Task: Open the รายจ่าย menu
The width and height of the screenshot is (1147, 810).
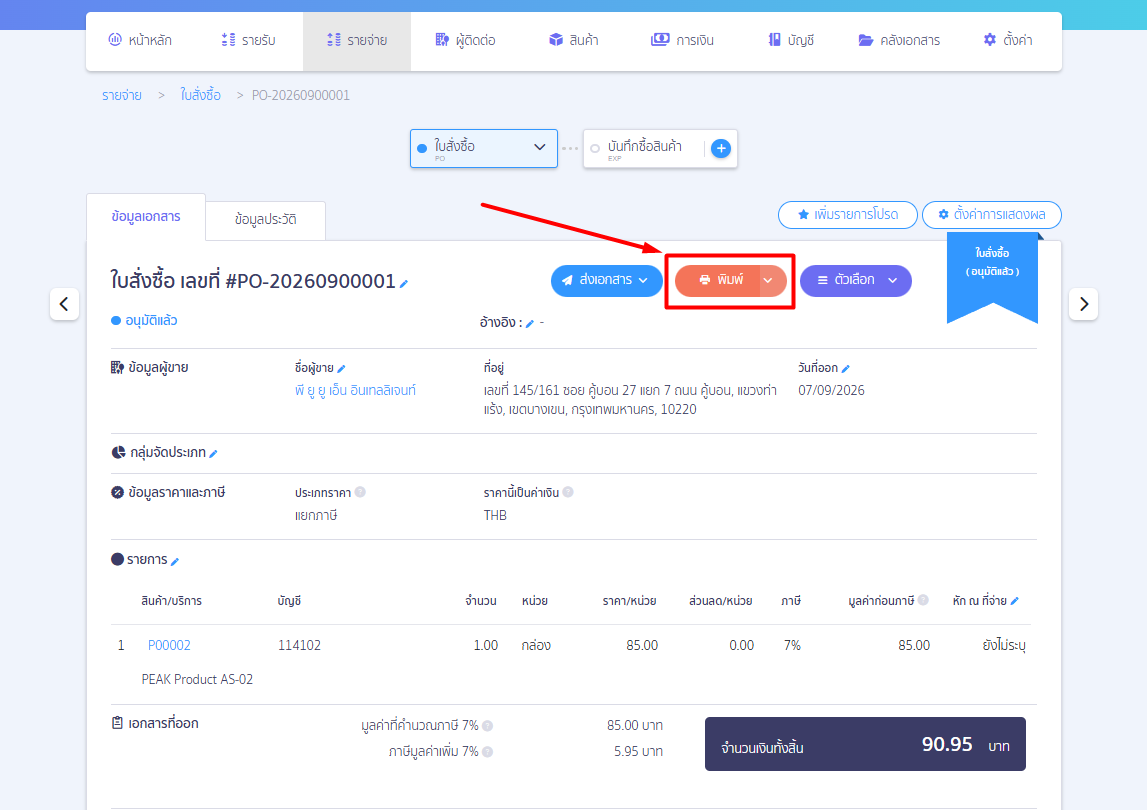Action: 357,41
